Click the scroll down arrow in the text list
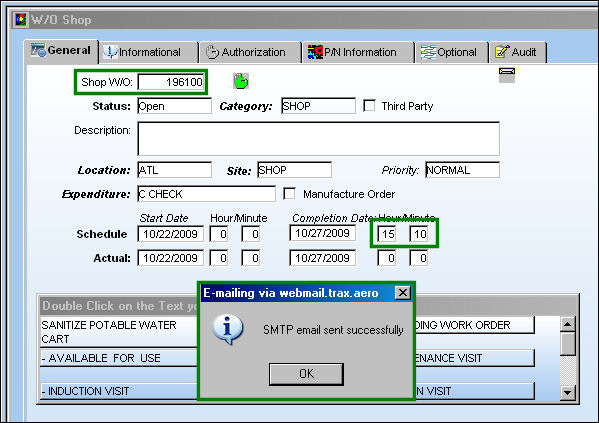The width and height of the screenshot is (599, 423). click(568, 392)
